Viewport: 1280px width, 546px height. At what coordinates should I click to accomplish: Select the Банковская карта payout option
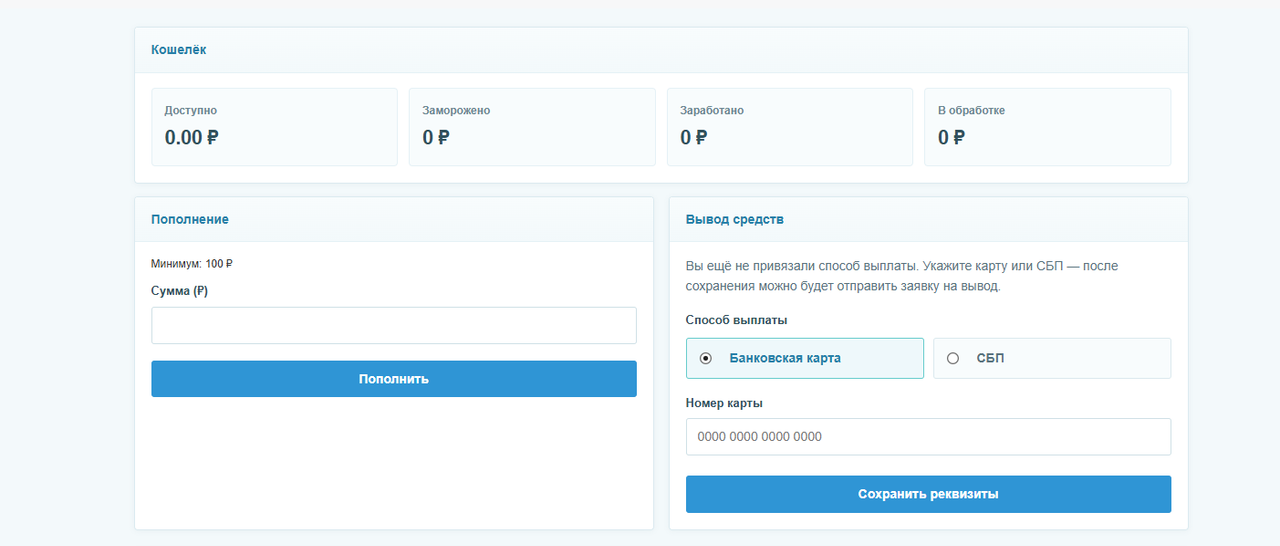click(804, 358)
